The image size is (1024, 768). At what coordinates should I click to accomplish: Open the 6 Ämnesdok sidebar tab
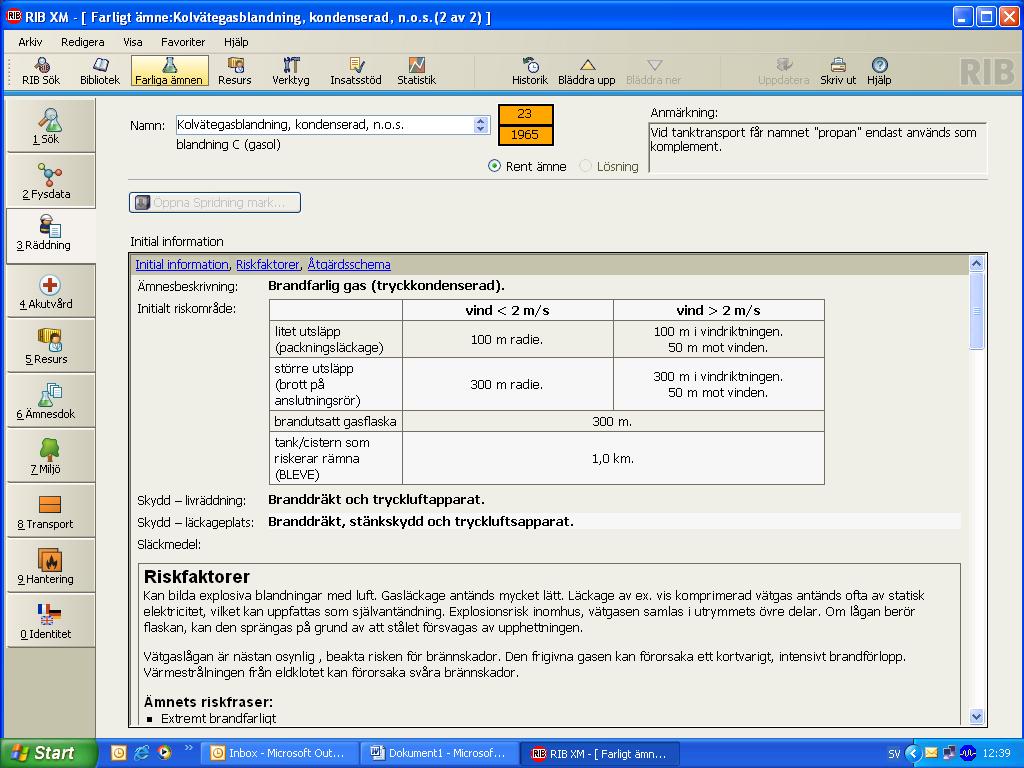[50, 401]
